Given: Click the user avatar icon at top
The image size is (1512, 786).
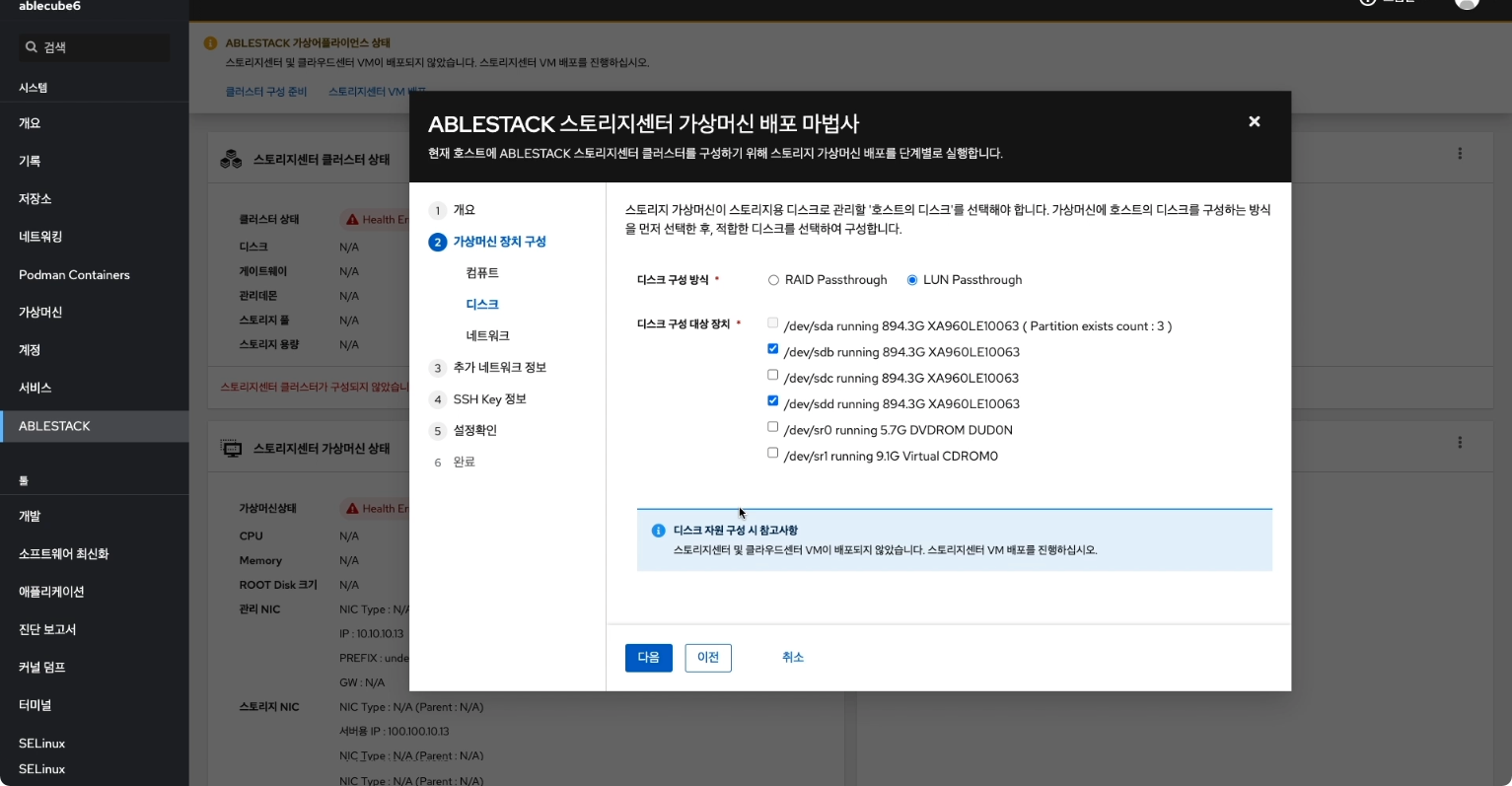Looking at the screenshot, I should pyautogui.click(x=1468, y=3).
